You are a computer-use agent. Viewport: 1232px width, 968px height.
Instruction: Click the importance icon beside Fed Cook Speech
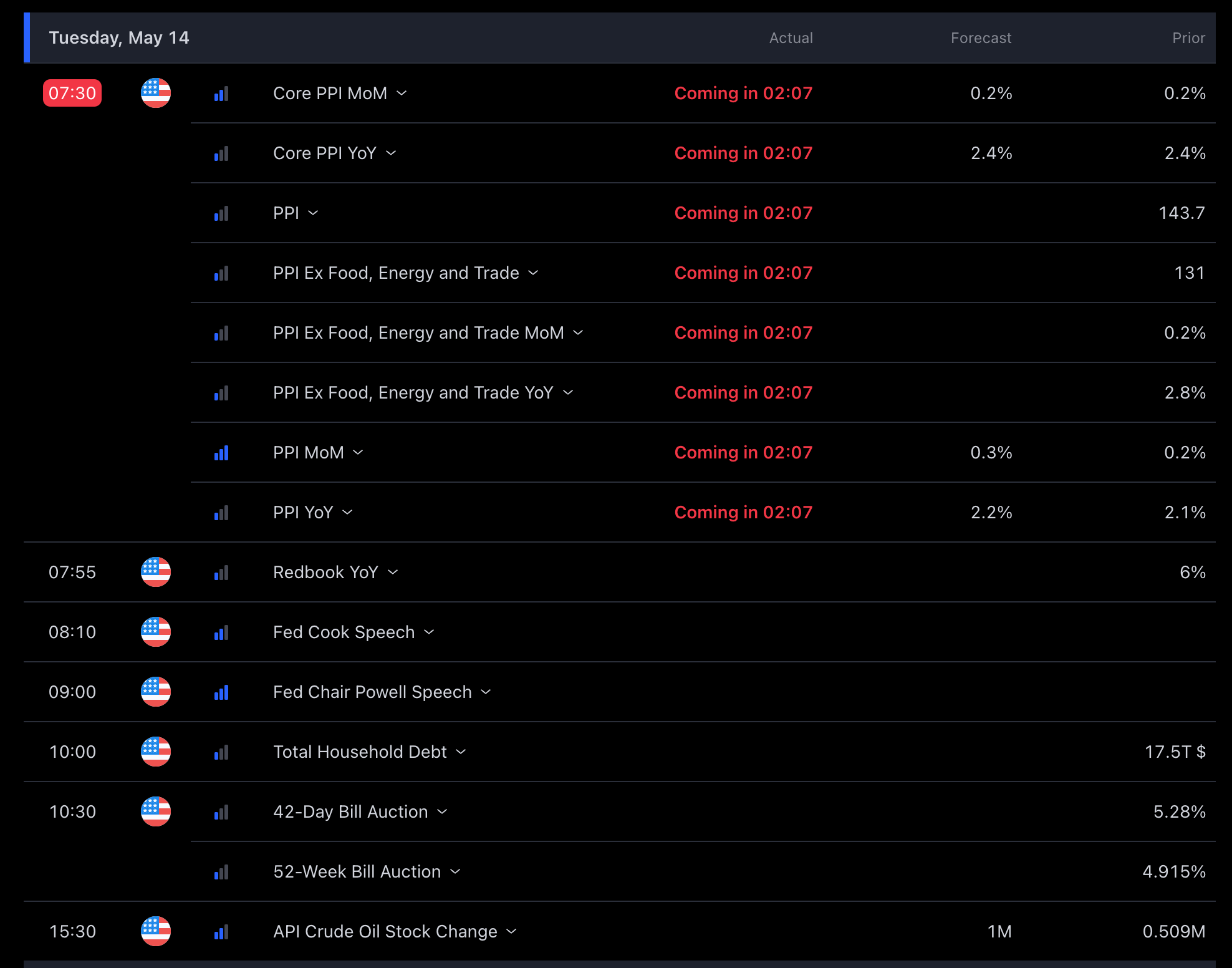(x=221, y=632)
